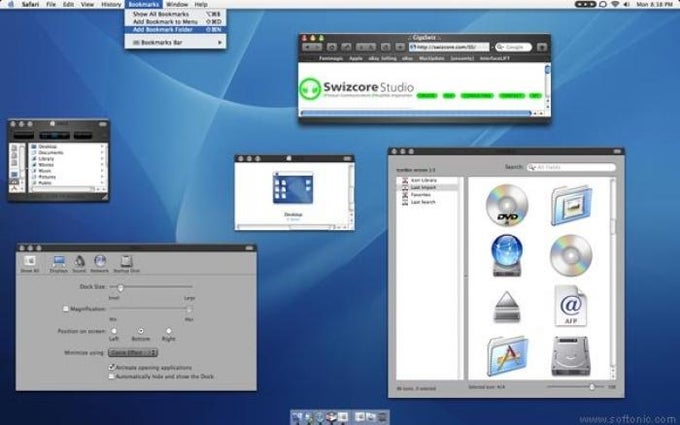Enable Automatically hide and show the Dock
This screenshot has height=425, width=680.
tap(111, 376)
